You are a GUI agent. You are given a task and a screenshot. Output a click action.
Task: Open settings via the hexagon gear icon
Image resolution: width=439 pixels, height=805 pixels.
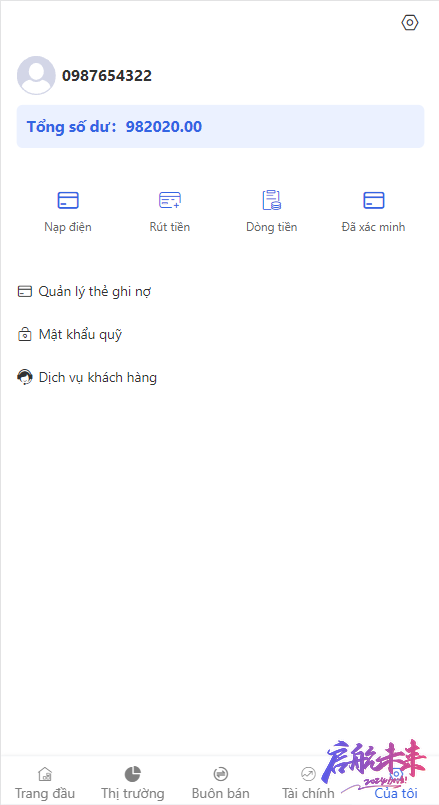410,23
